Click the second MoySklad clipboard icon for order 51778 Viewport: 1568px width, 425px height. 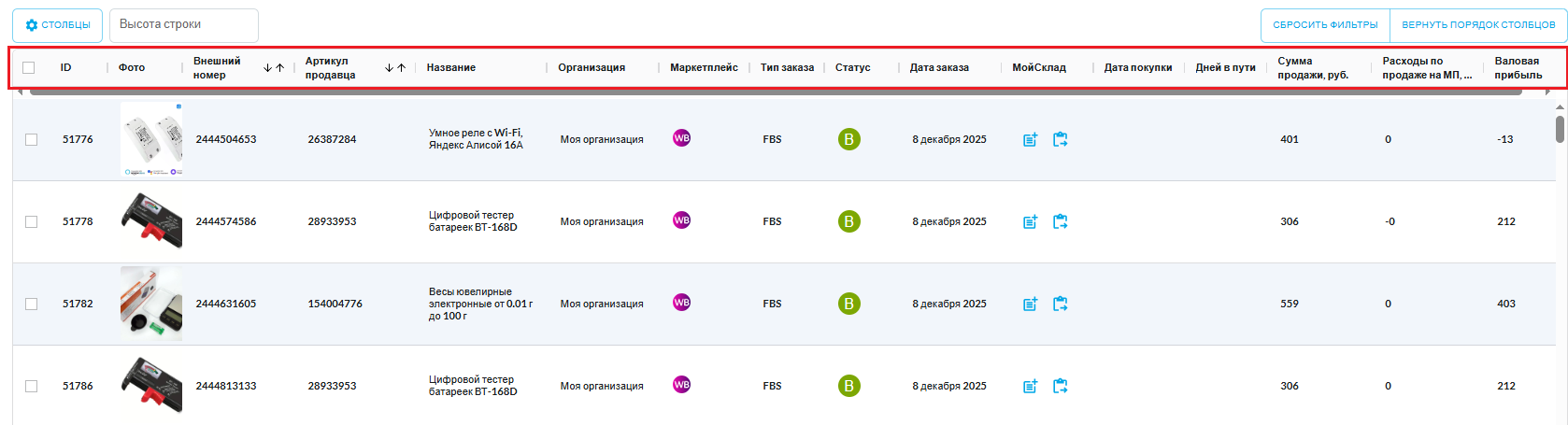[x=1060, y=221]
